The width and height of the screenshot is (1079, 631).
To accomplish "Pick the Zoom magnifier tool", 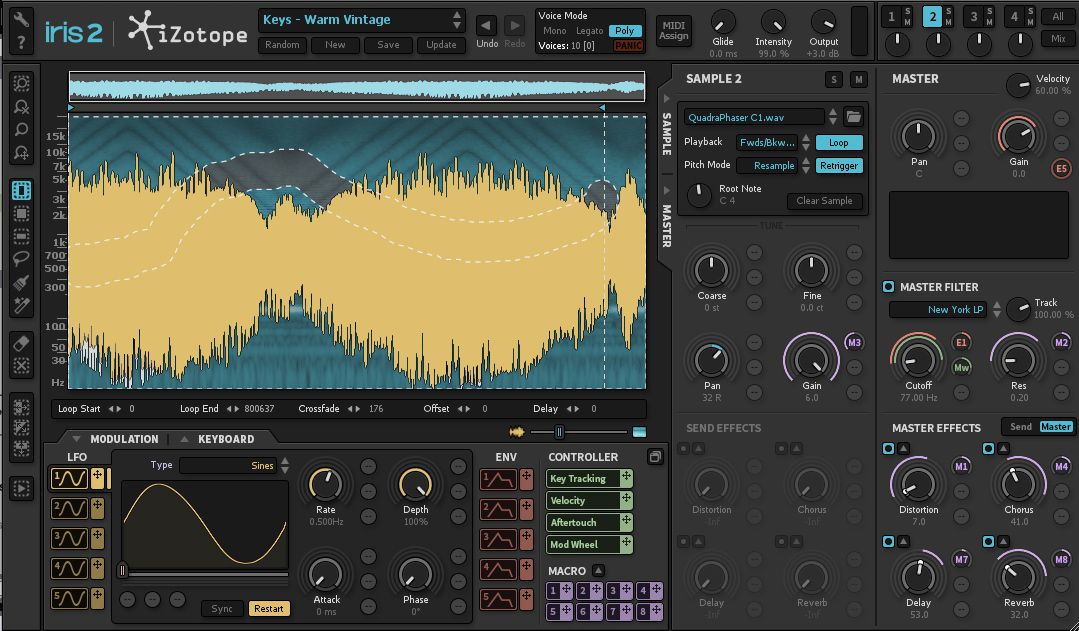I will [21, 129].
